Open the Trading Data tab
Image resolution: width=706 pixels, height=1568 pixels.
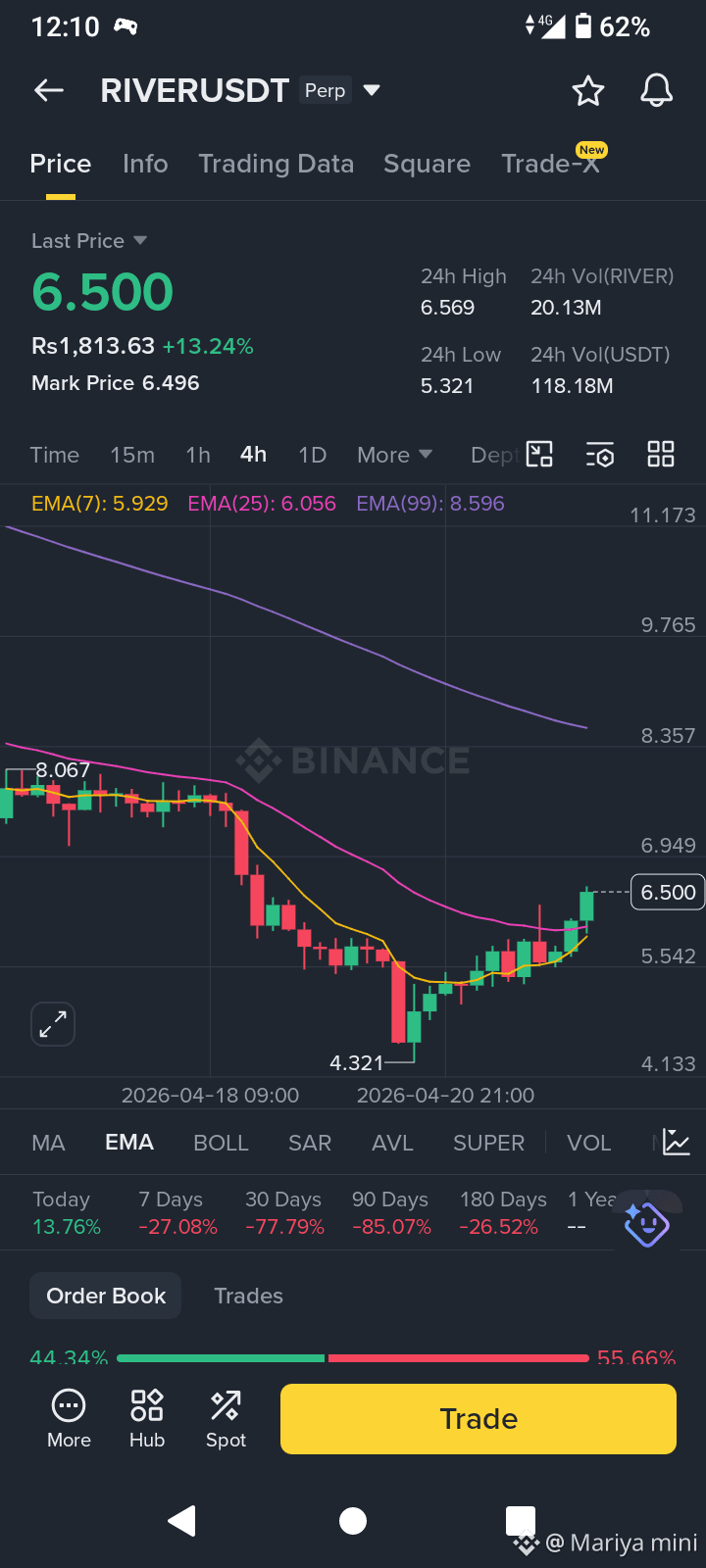(277, 164)
